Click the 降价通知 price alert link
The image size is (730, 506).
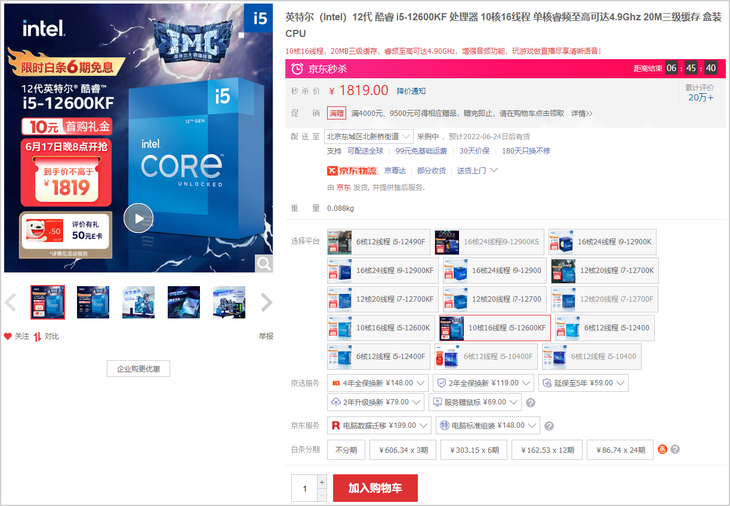[x=411, y=91]
